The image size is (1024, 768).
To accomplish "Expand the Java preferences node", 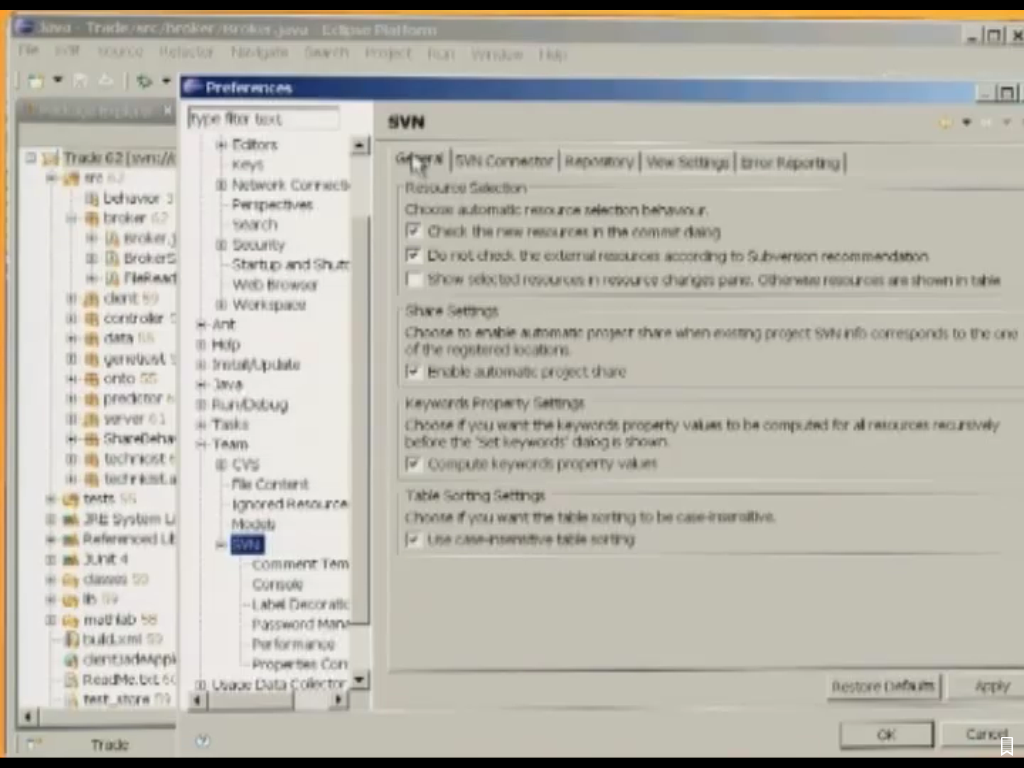I will pos(201,384).
